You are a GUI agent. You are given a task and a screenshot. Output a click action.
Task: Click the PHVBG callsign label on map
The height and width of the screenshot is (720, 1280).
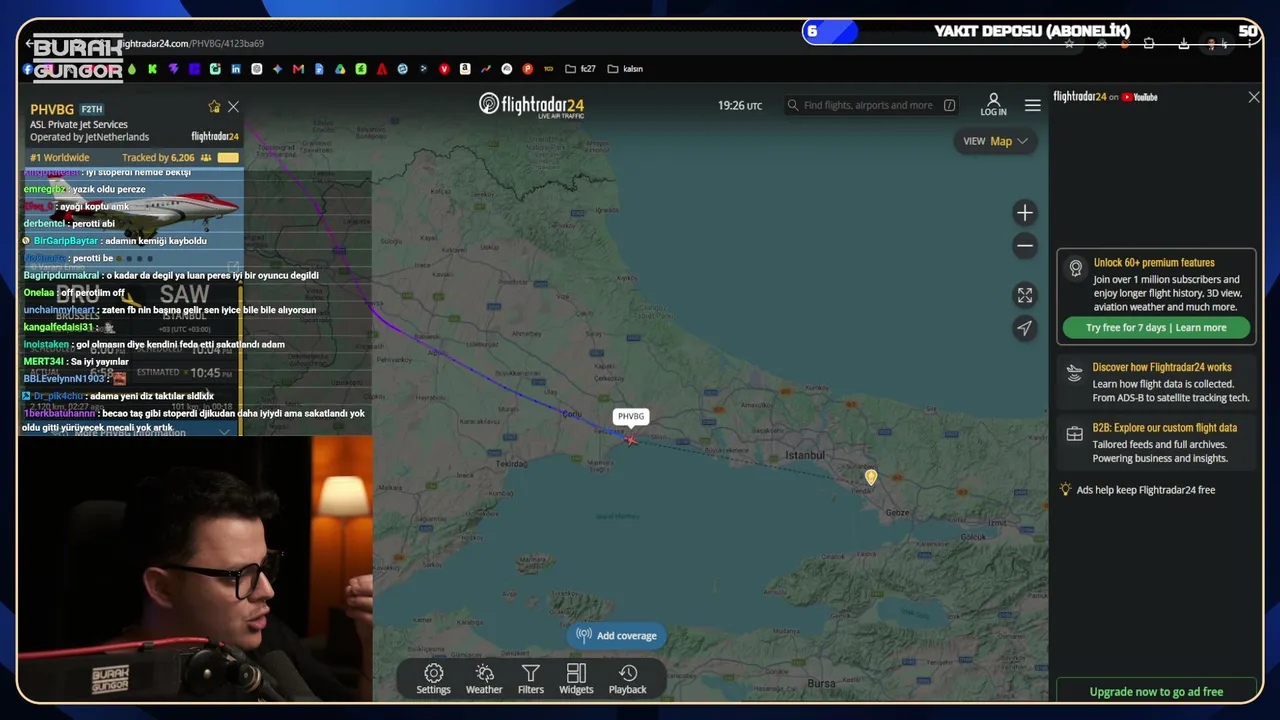click(x=631, y=416)
